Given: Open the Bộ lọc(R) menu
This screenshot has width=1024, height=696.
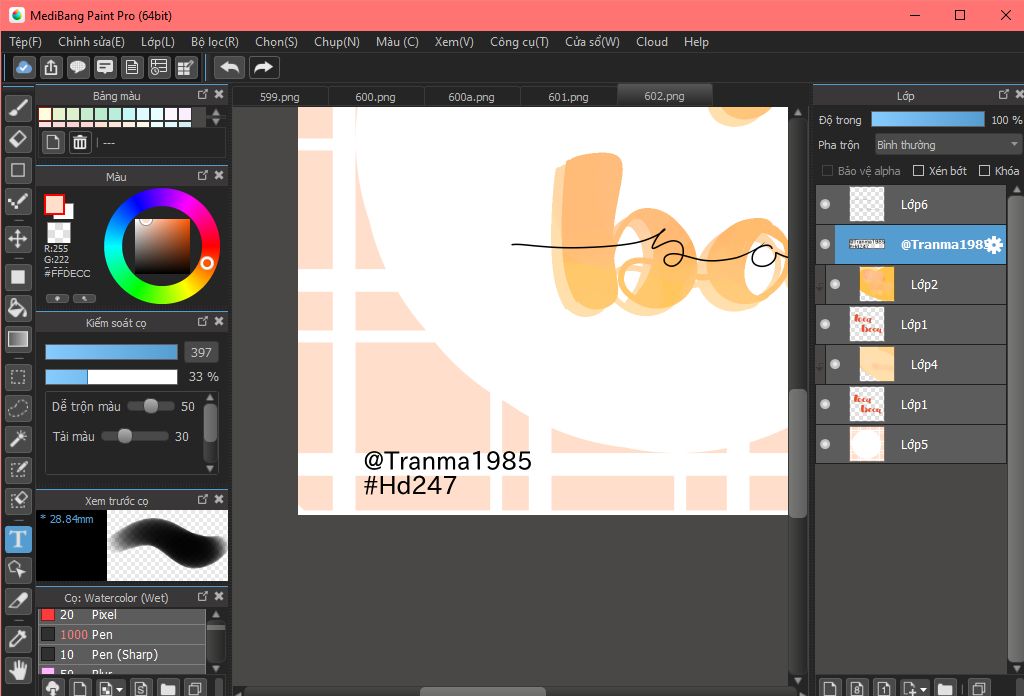Looking at the screenshot, I should click(215, 42).
